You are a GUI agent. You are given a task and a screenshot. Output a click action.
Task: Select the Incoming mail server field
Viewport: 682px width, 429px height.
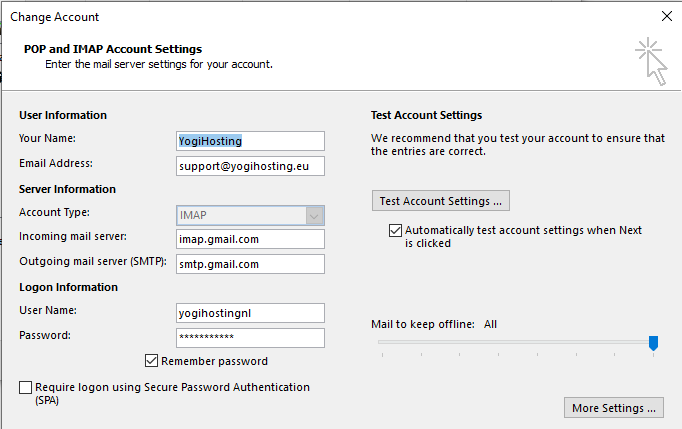tap(250, 239)
